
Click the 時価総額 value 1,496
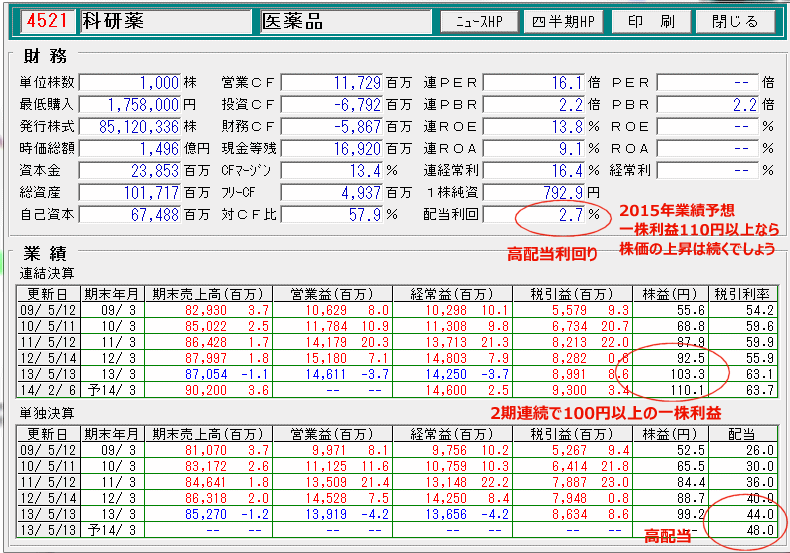point(129,149)
